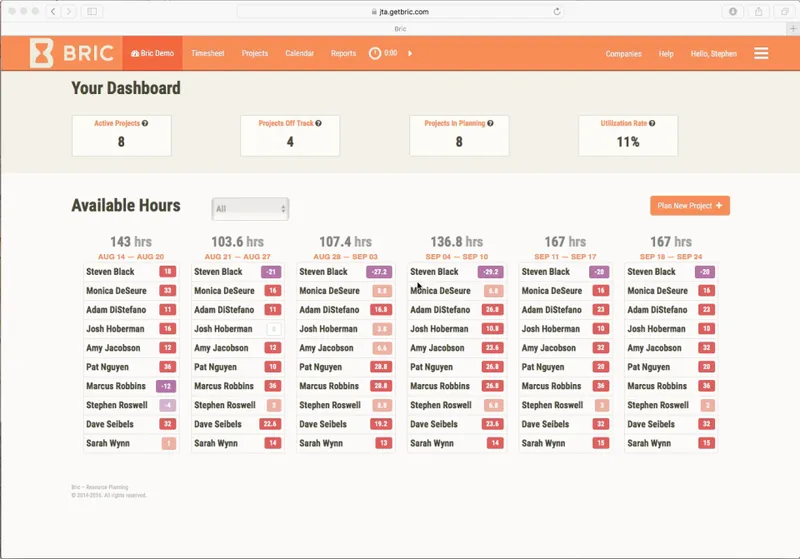Click Projects Off Track help icon

tap(318, 123)
